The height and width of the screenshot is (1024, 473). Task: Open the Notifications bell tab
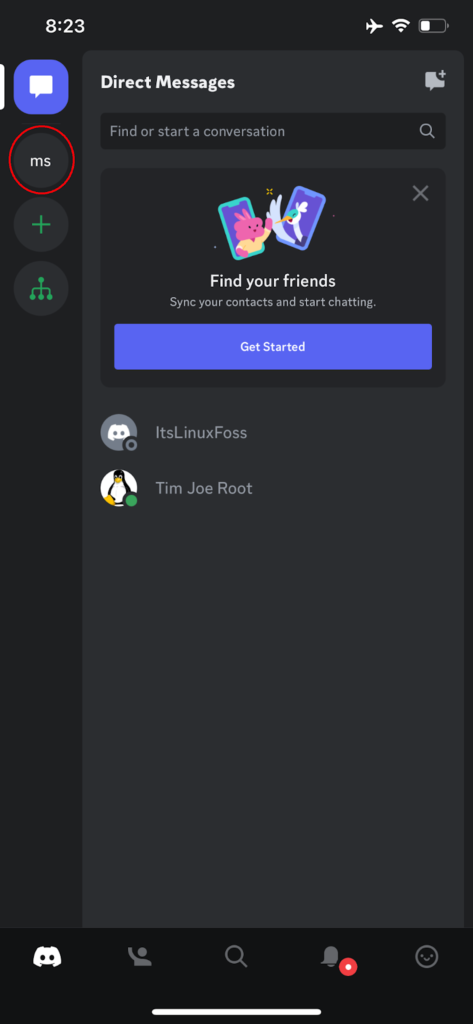[x=331, y=957]
